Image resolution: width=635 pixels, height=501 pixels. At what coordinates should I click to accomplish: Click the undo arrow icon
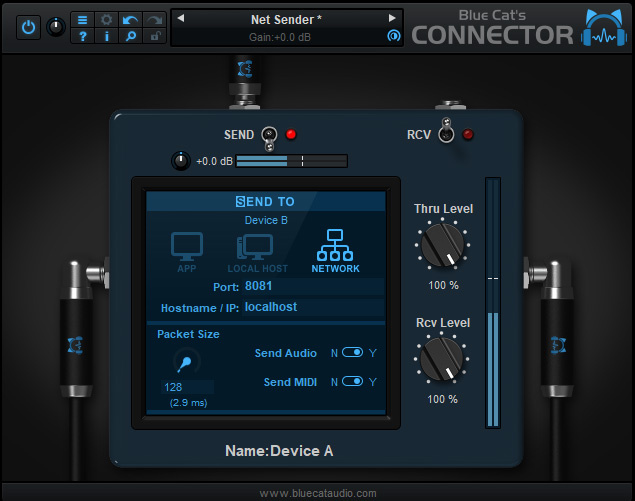(130, 20)
